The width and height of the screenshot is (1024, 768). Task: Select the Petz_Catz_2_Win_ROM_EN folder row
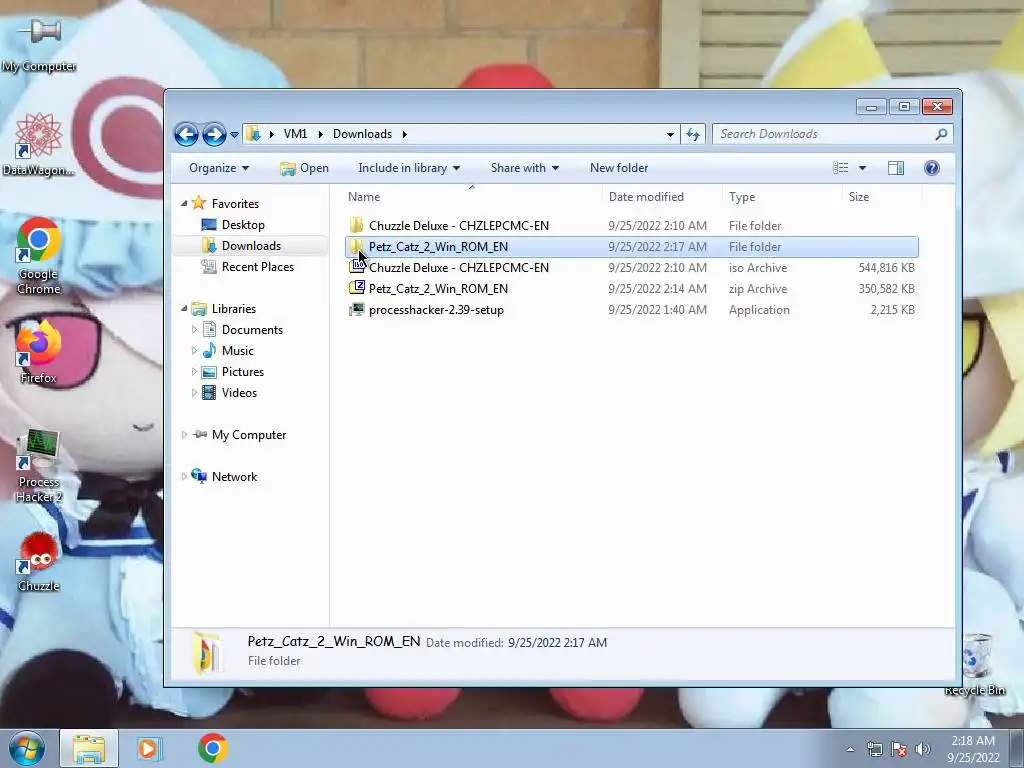point(632,247)
